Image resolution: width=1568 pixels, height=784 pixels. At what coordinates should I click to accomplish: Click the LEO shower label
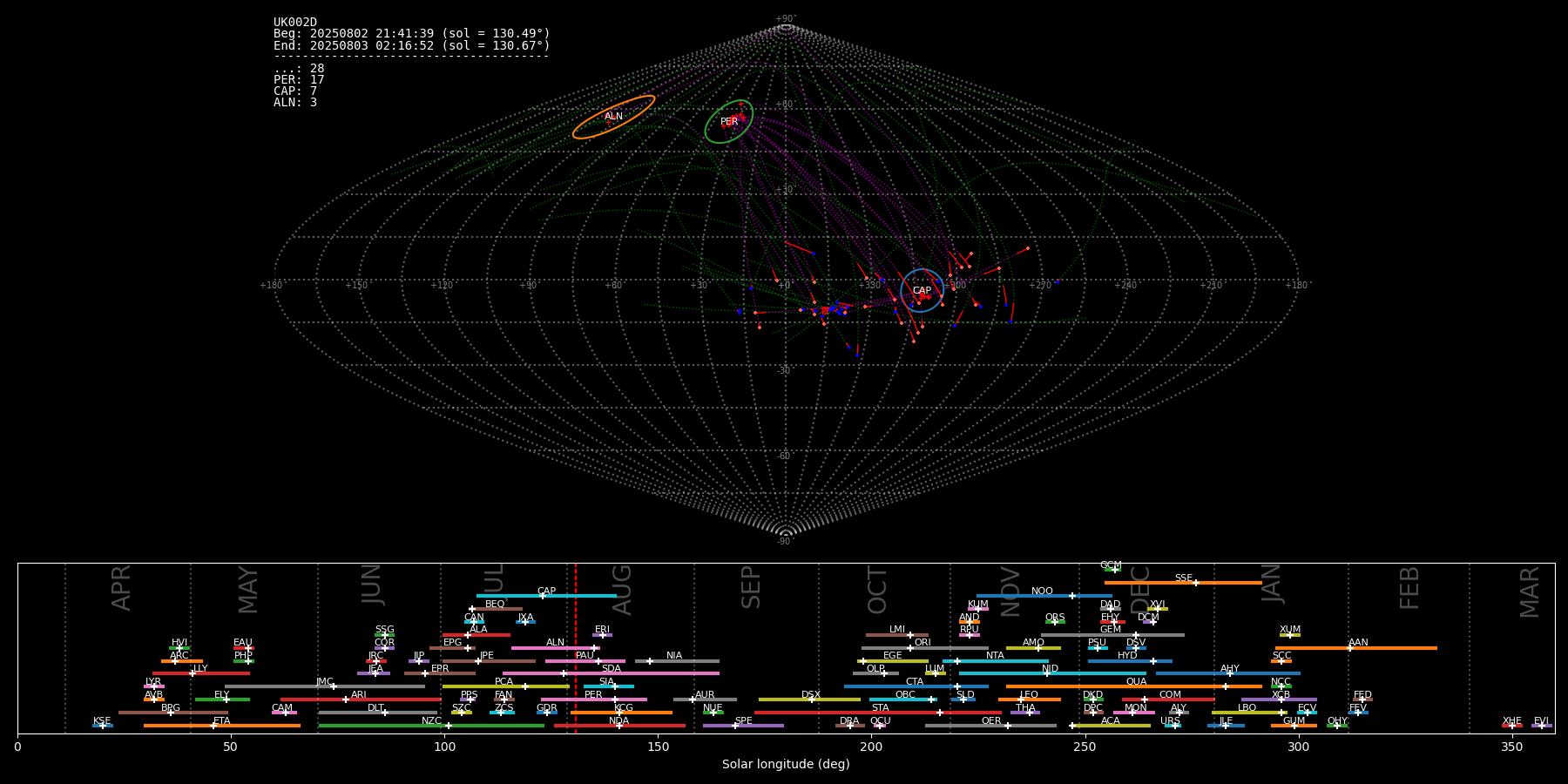[1029, 695]
